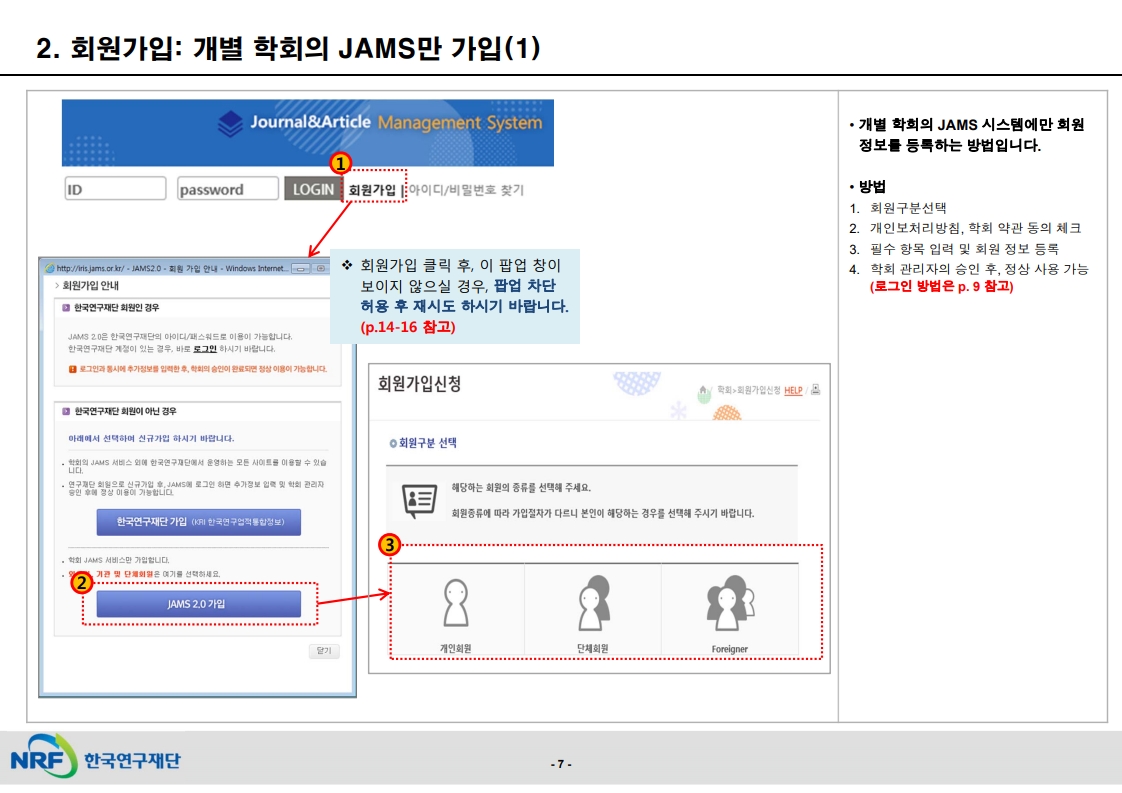Click the Journal&Article Management System banner
The image size is (1122, 793).
pyautogui.click(x=308, y=133)
